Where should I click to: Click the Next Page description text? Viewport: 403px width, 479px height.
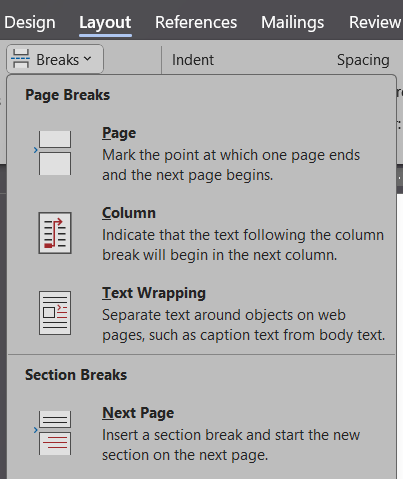[x=231, y=445]
